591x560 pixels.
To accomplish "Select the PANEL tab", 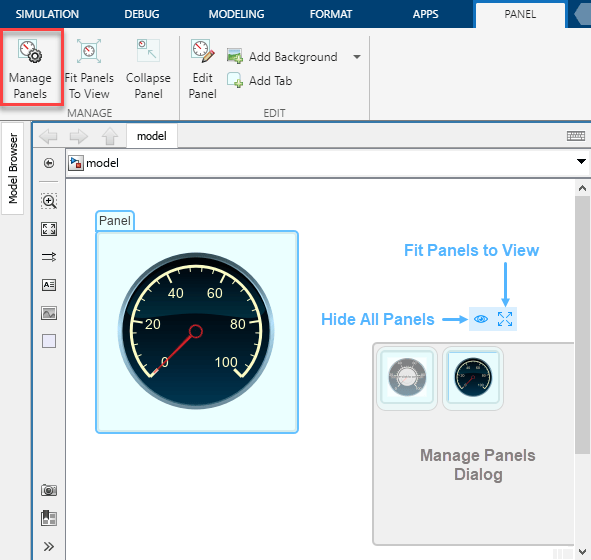I will [520, 14].
